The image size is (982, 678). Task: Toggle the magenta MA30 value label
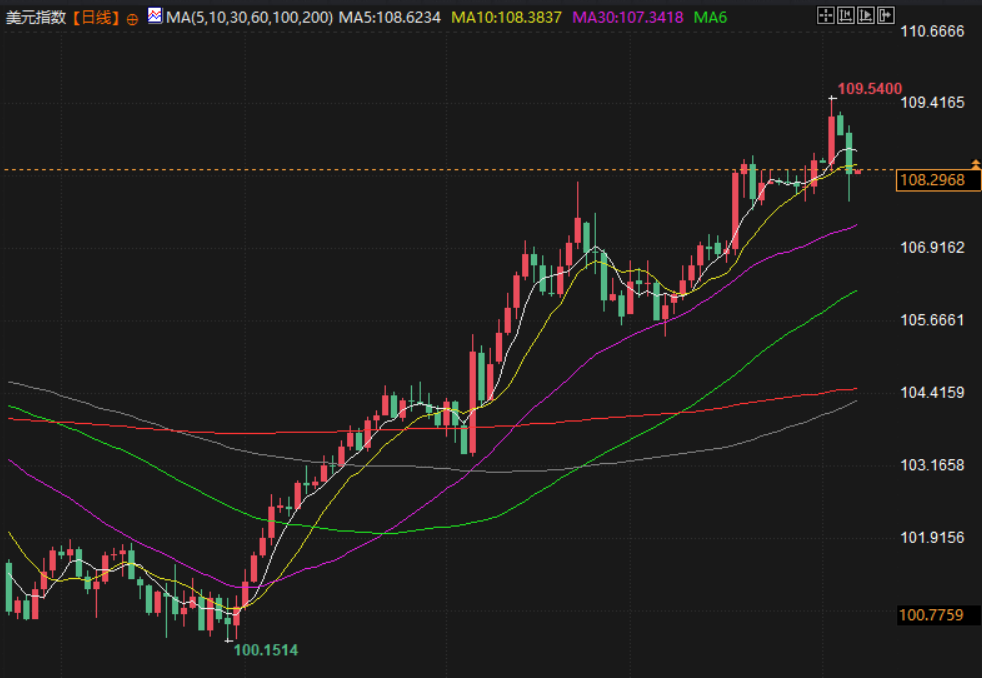click(x=628, y=17)
